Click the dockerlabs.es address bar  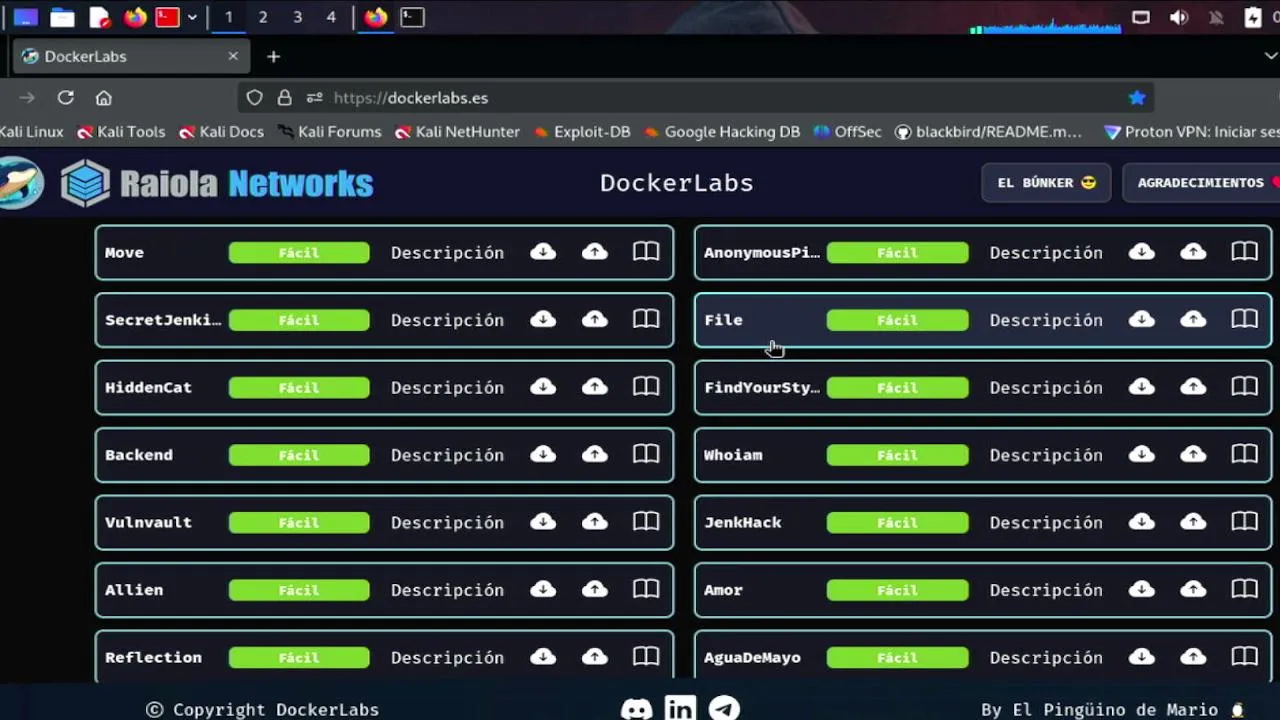tap(696, 97)
